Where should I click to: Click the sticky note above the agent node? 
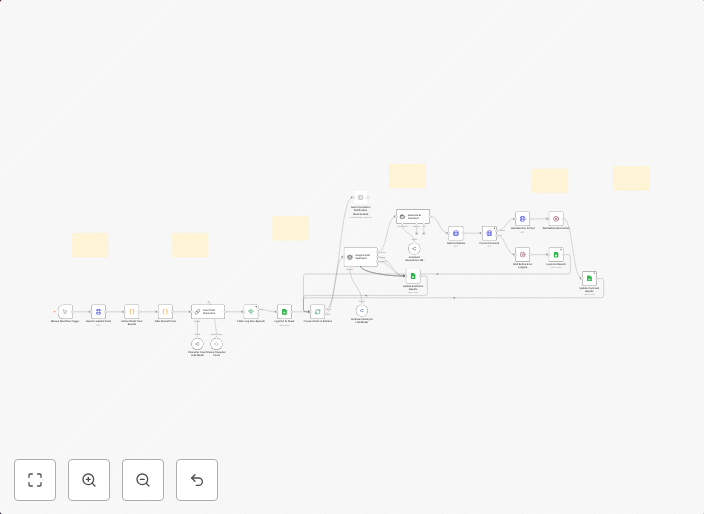(x=407, y=176)
